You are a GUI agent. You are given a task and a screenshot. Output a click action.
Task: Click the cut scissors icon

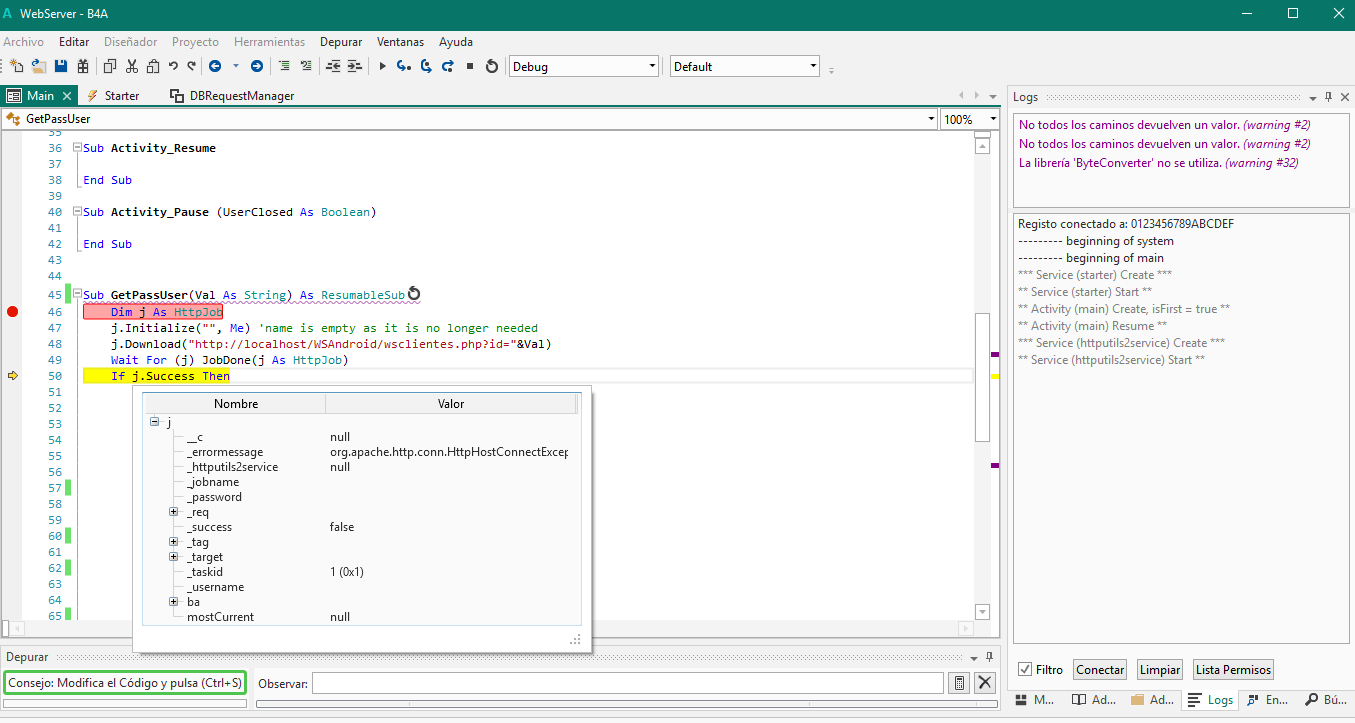(131, 66)
